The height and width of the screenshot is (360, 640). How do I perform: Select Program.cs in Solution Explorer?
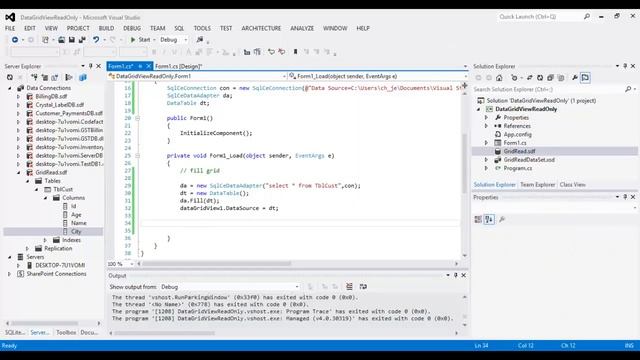(x=518, y=168)
